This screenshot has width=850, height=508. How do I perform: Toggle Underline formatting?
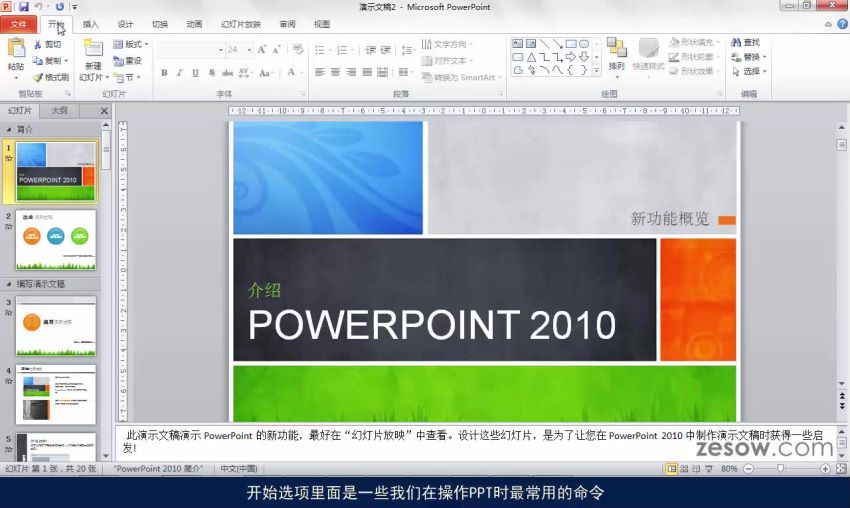click(x=195, y=73)
